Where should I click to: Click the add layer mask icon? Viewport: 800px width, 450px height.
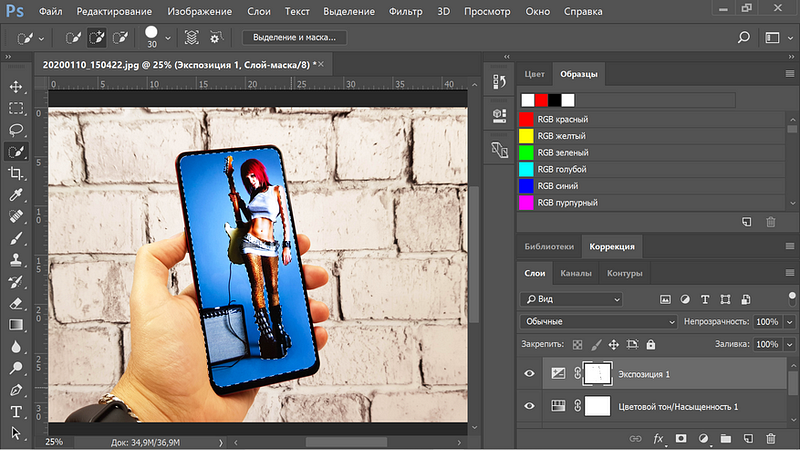(681, 438)
